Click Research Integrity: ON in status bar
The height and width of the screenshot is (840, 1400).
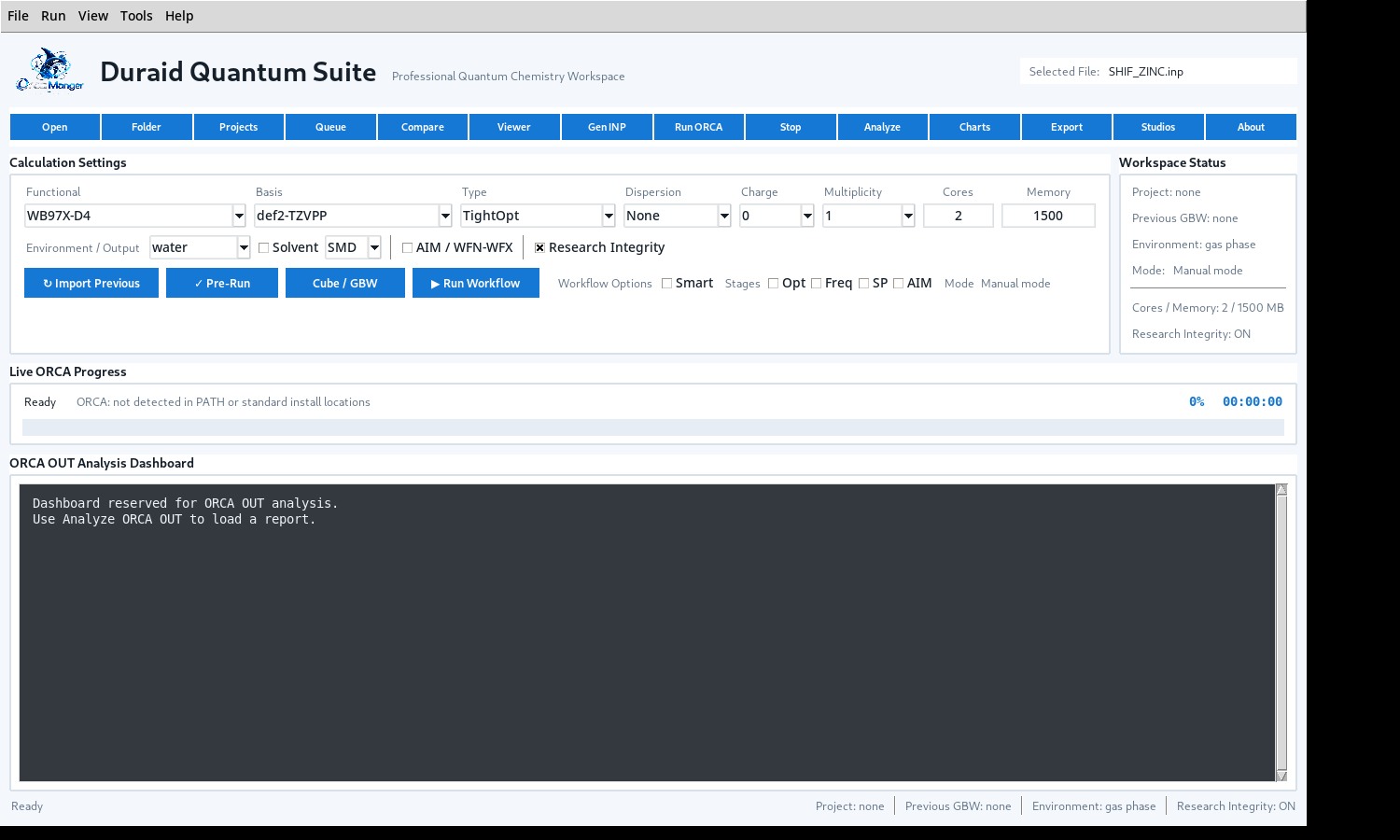(x=1236, y=806)
